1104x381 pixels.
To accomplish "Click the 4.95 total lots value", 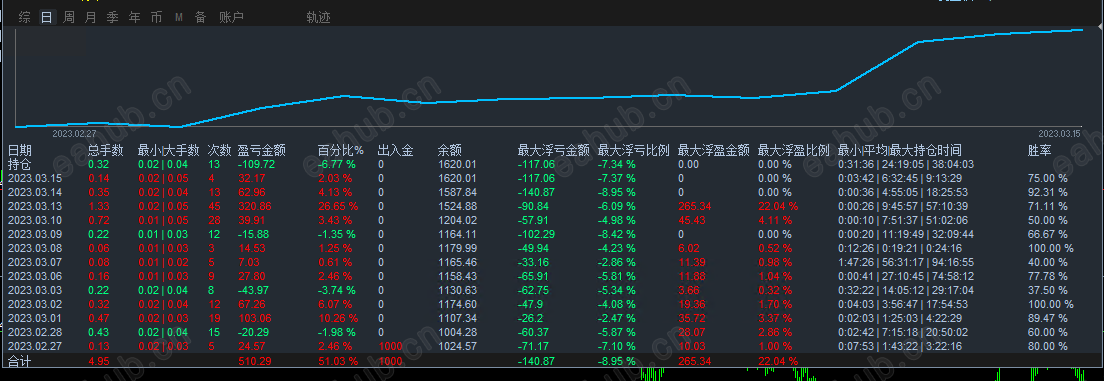I will click(x=99, y=361).
